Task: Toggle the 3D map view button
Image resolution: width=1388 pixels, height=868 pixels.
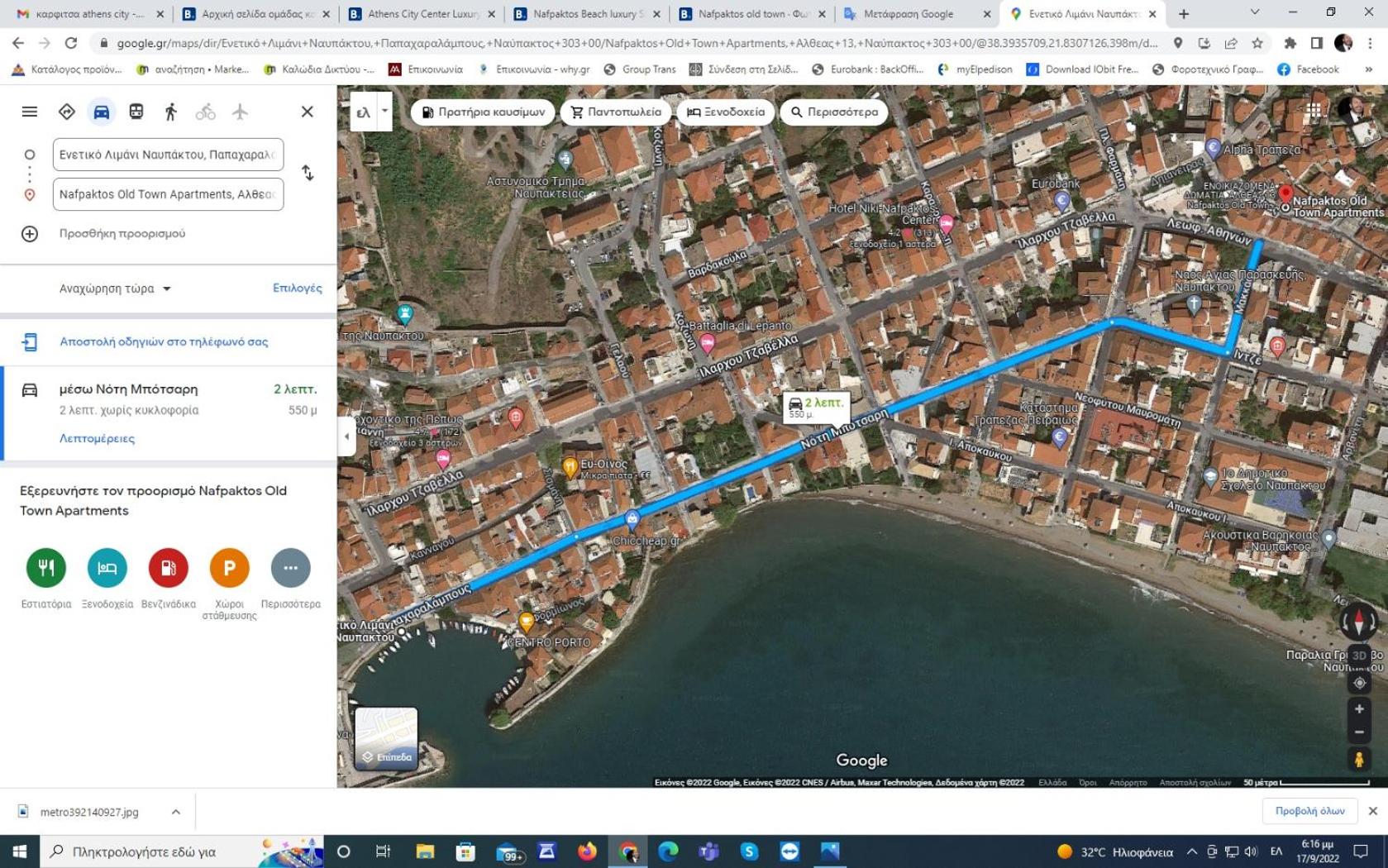Action: (1359, 656)
